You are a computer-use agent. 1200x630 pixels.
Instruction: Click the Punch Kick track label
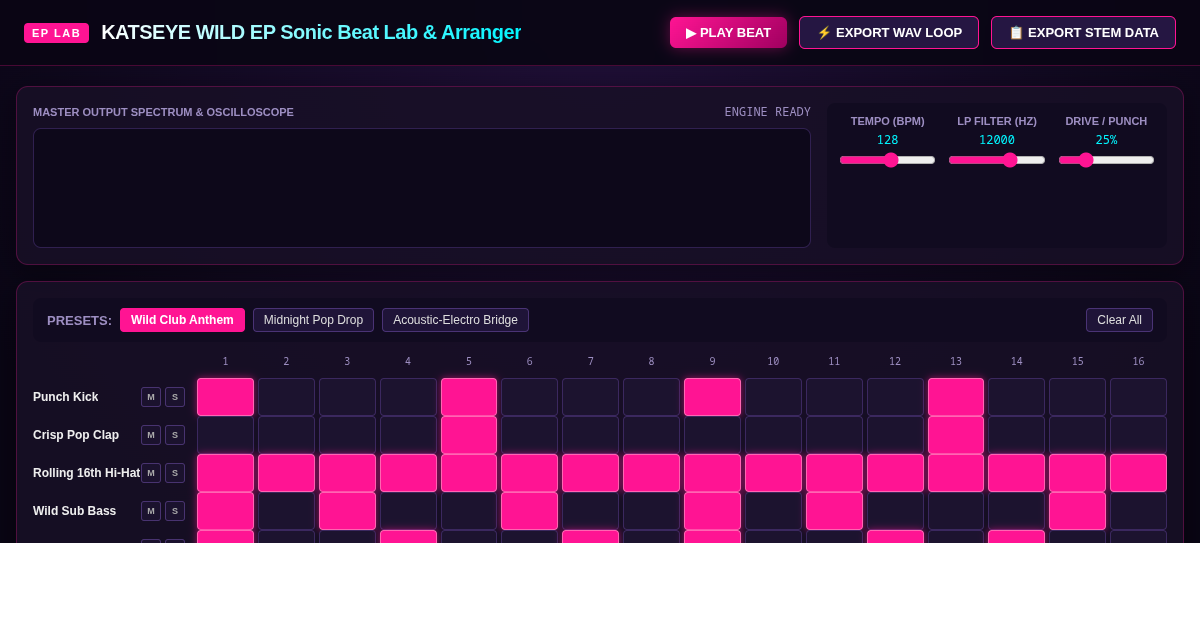tap(66, 397)
